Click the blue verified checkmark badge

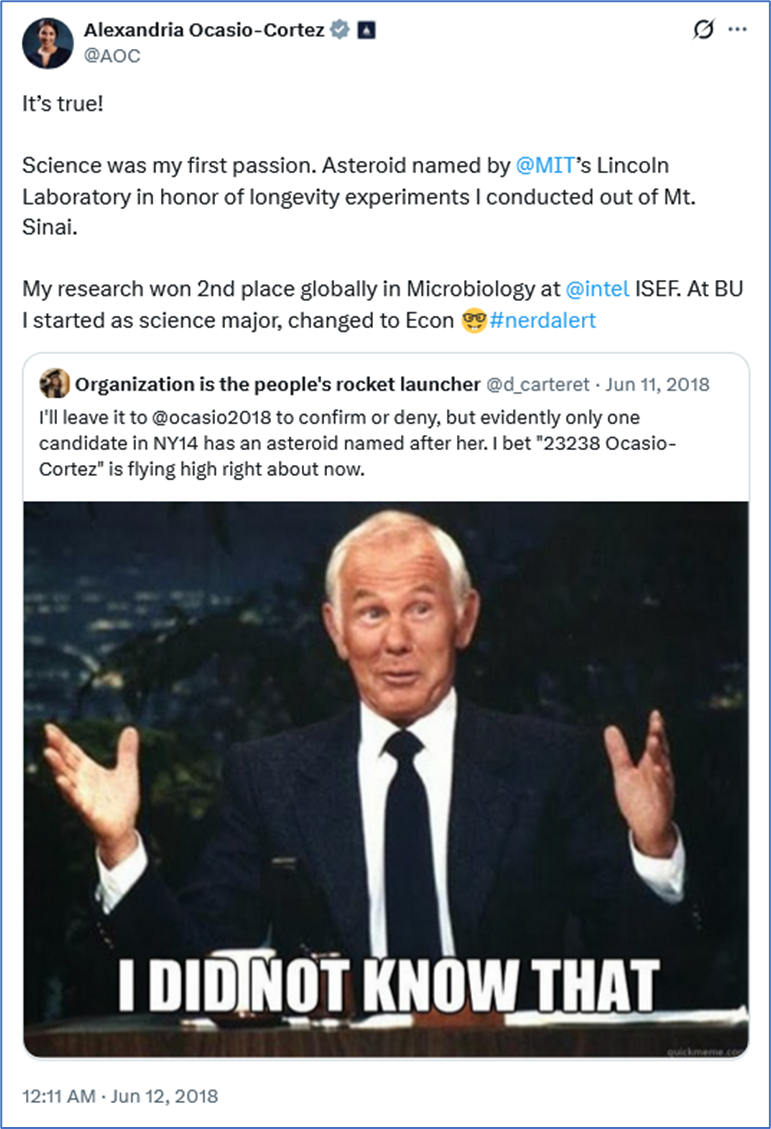pos(340,31)
